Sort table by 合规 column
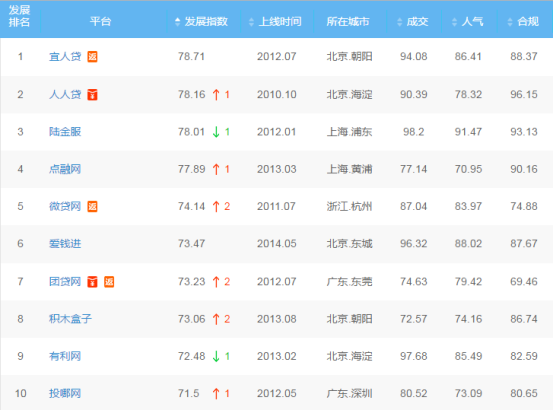554x411 pixels. pyautogui.click(x=523, y=22)
